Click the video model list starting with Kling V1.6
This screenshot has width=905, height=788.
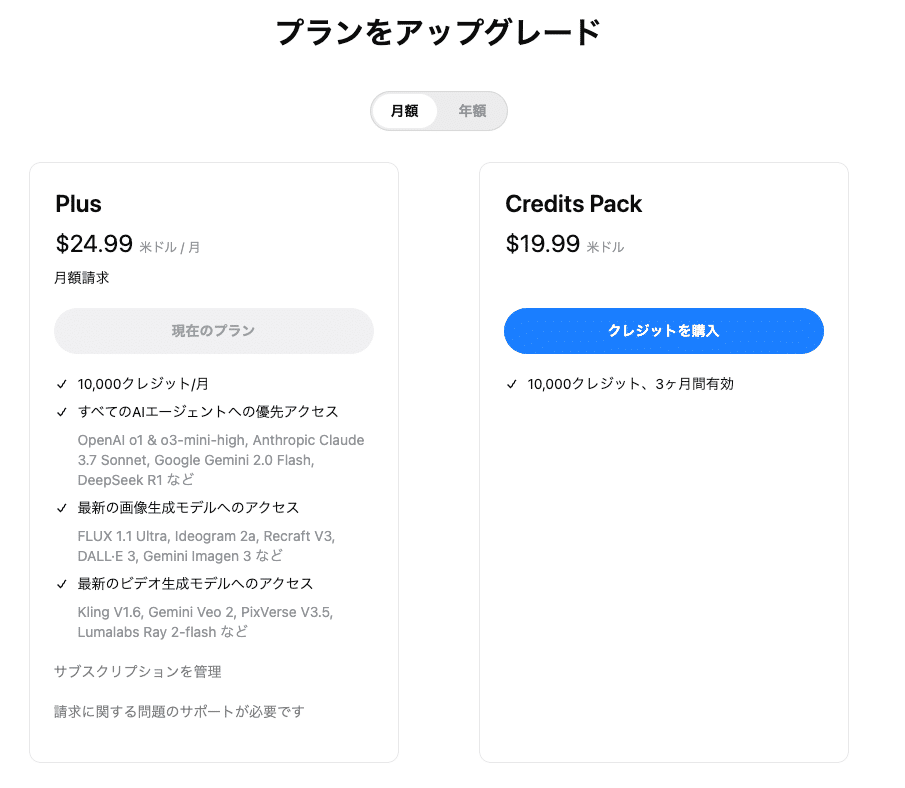coord(204,622)
